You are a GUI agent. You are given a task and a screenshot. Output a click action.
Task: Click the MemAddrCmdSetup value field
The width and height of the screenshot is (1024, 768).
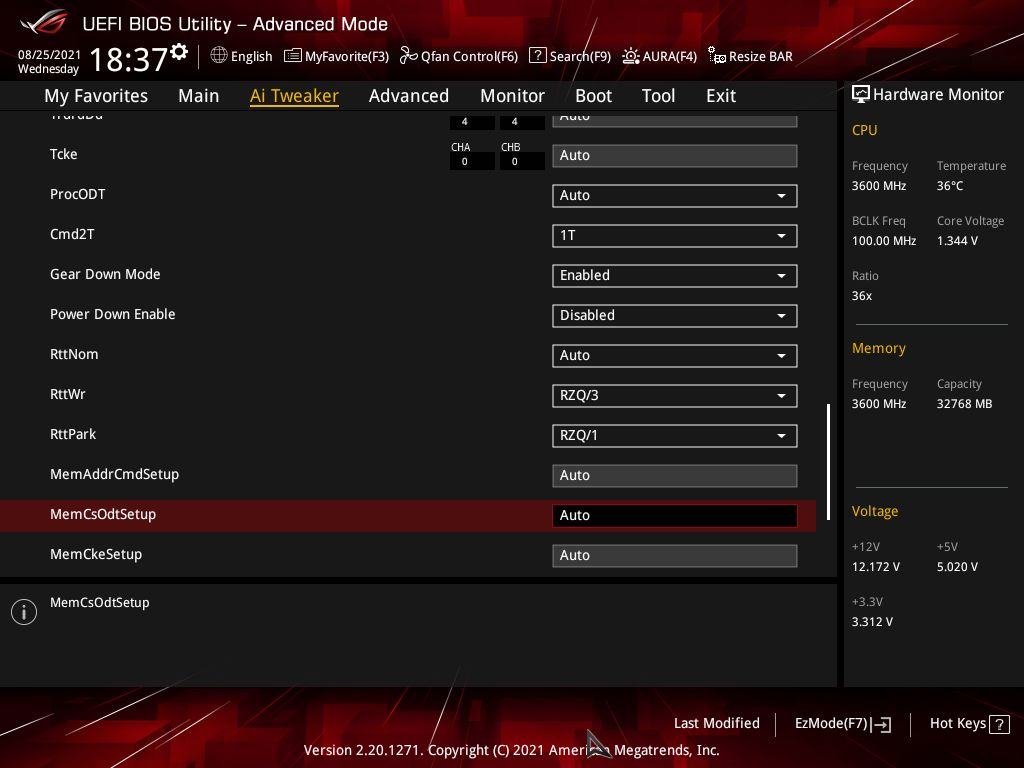coord(675,476)
